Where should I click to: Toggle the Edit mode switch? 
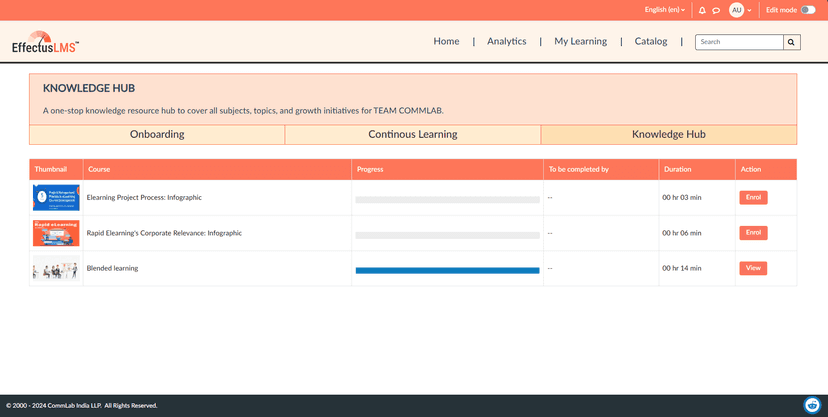tap(808, 10)
